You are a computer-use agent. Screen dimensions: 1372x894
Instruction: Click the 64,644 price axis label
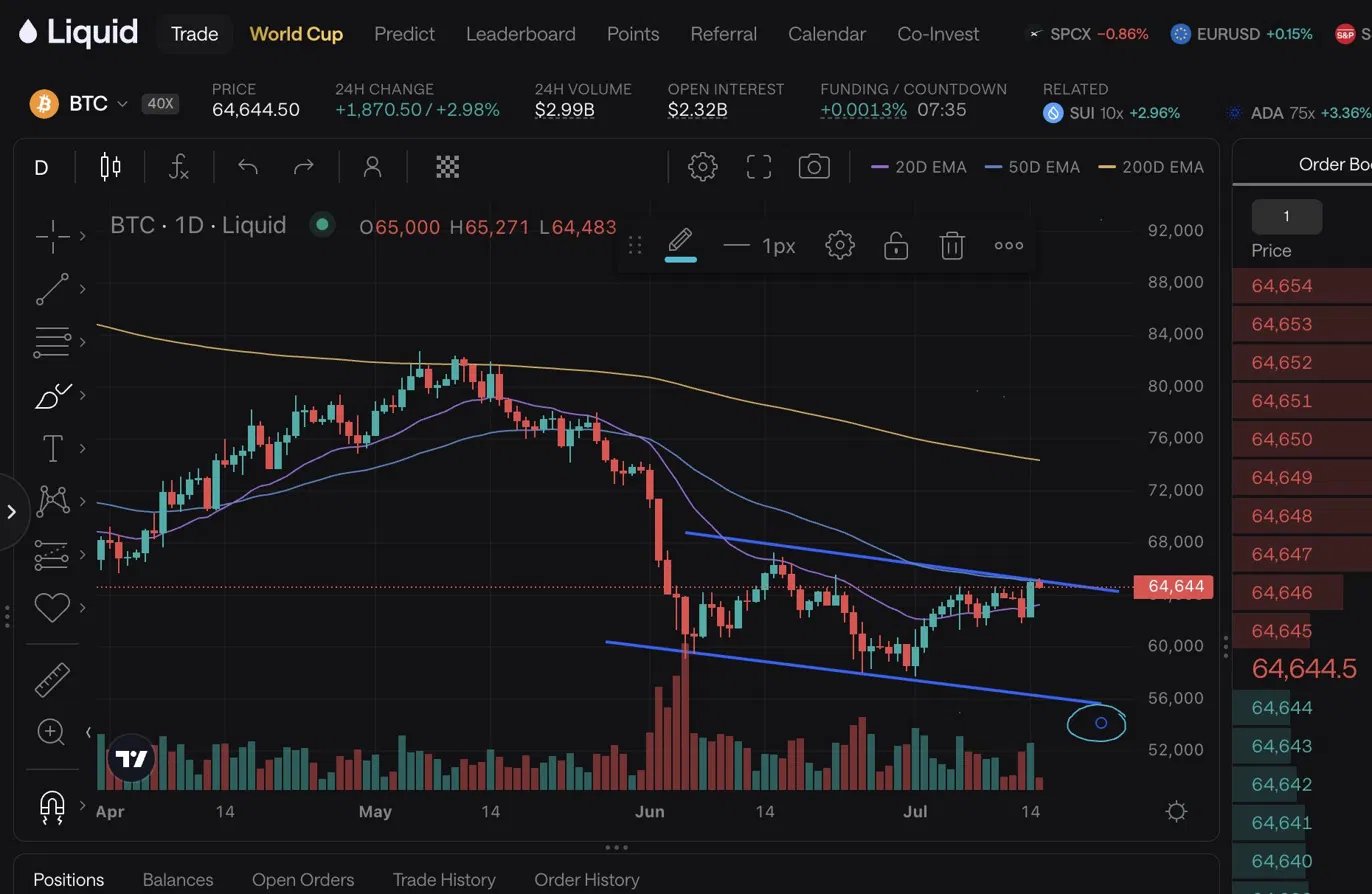(1173, 587)
